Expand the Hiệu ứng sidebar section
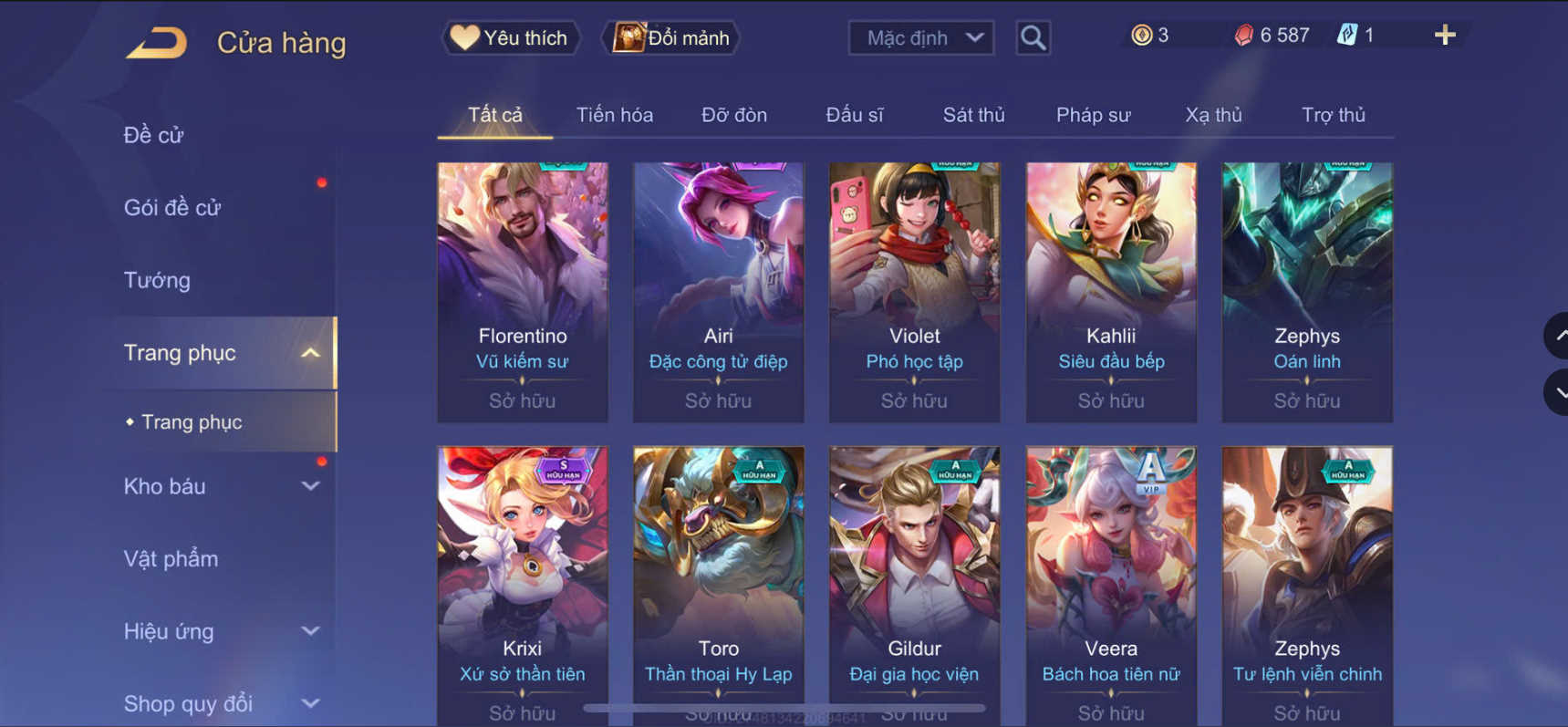Viewport: 1568px width, 727px height. click(310, 631)
